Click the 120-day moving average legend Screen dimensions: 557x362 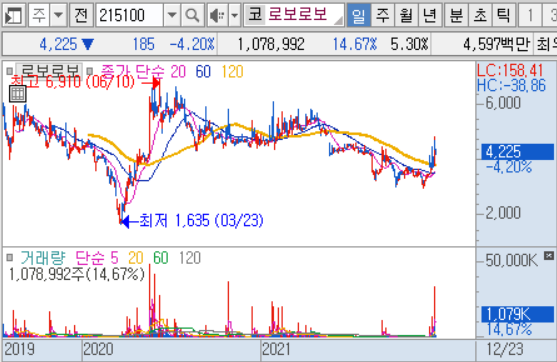pos(232,72)
